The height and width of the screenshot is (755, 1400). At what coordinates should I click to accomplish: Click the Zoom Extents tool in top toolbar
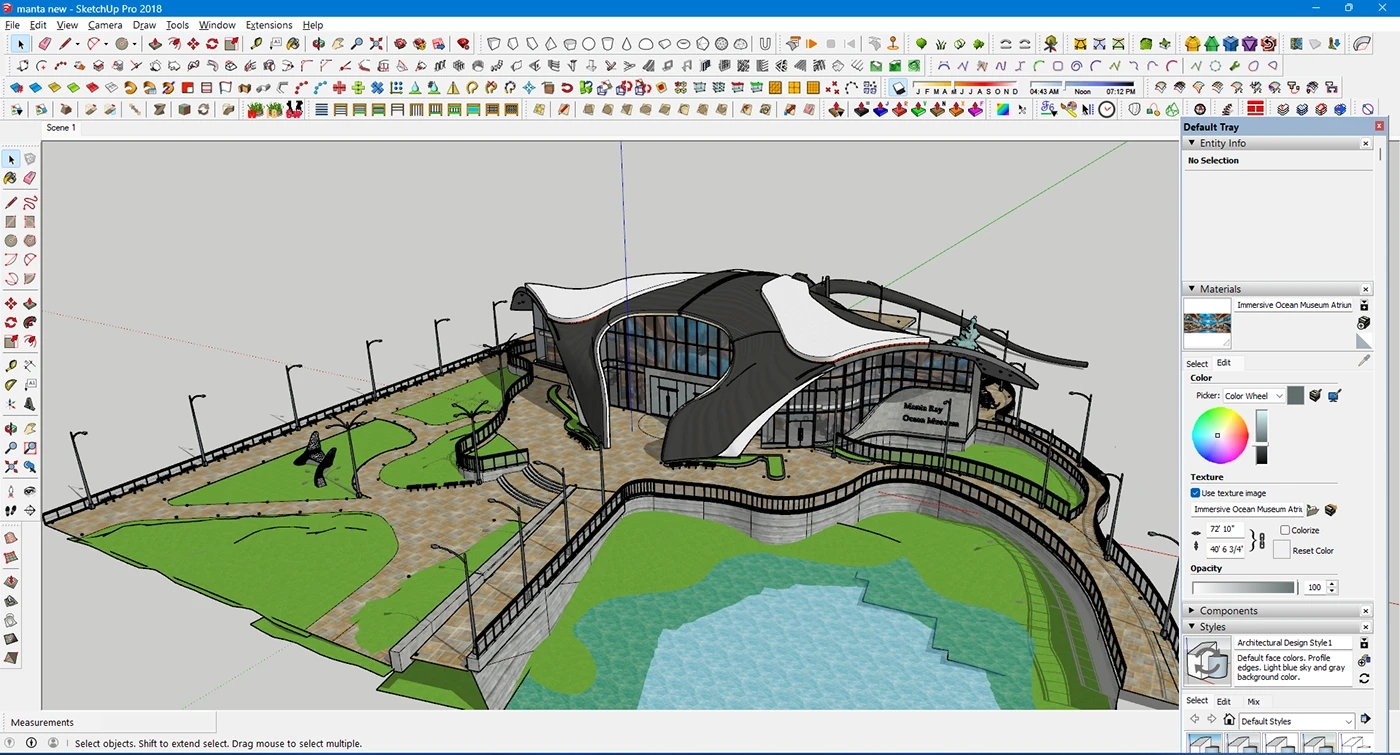[376, 44]
